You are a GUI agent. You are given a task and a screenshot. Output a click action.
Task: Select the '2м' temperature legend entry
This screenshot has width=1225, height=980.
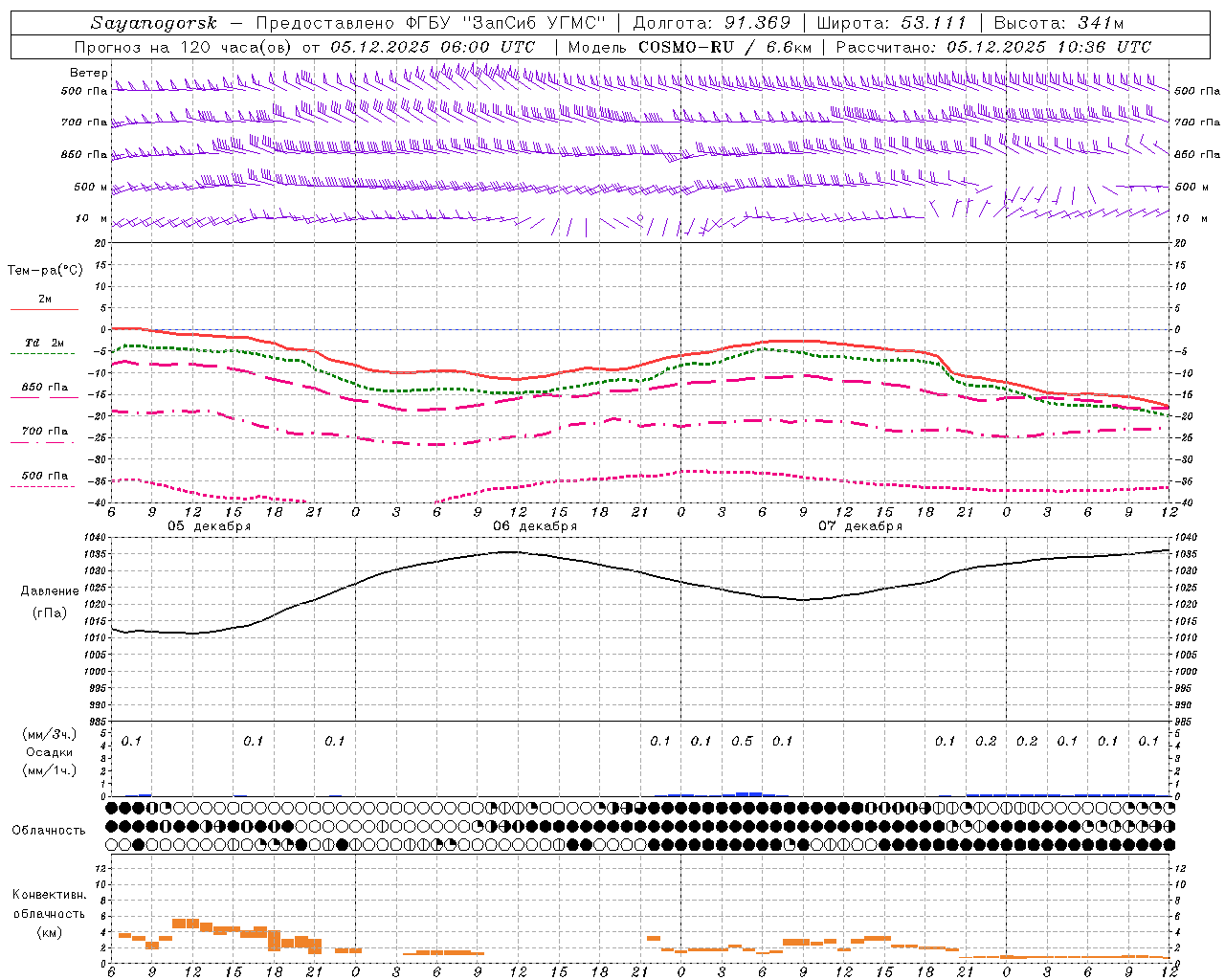coord(45,300)
